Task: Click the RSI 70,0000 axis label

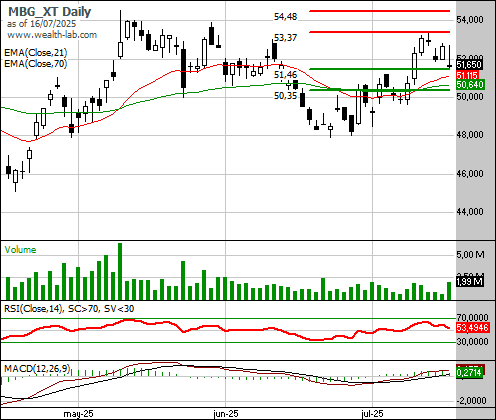Action: [473, 317]
